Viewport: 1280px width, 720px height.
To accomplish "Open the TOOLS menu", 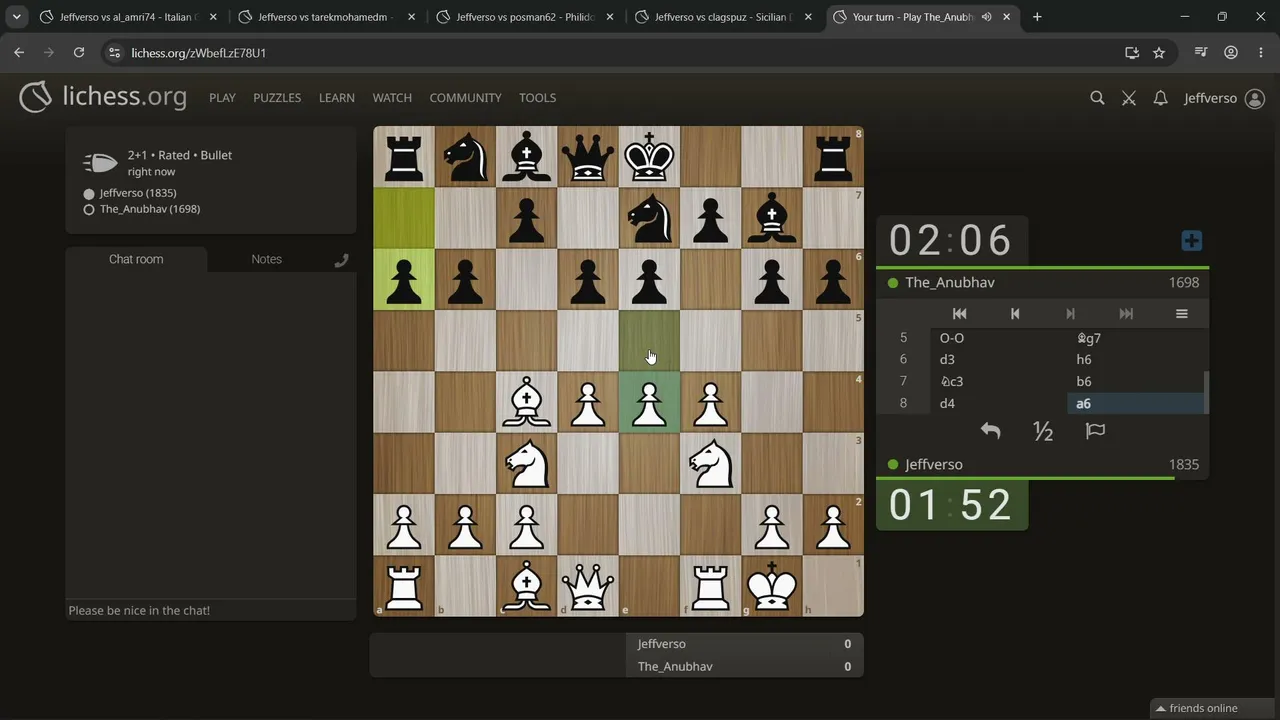I will (x=537, y=98).
